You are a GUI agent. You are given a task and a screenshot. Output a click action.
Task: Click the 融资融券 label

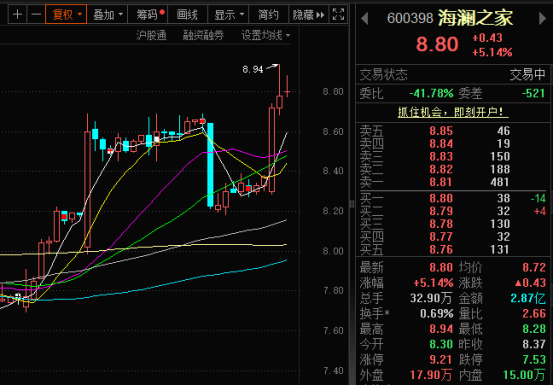[x=203, y=35]
